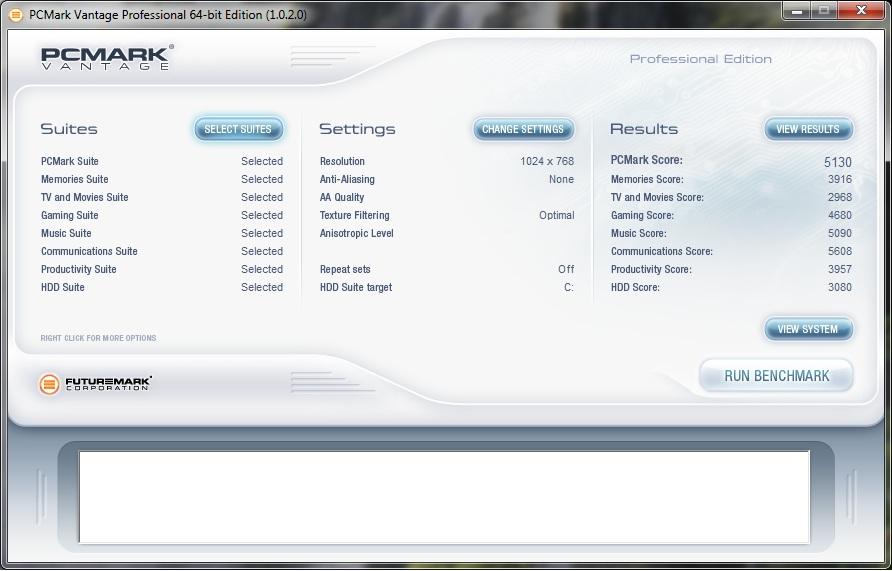Screen dimensions: 892x571
Task: Open the Select Suites dialog
Action: tap(238, 129)
